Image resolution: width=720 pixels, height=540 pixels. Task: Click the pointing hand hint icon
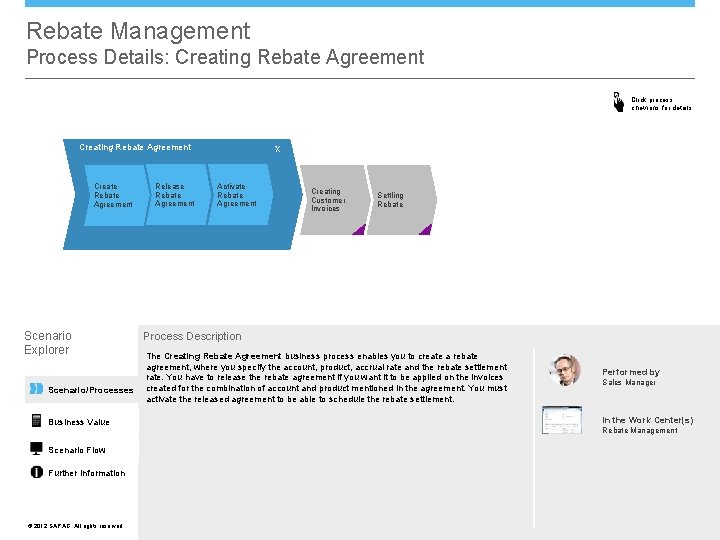pyautogui.click(x=619, y=102)
